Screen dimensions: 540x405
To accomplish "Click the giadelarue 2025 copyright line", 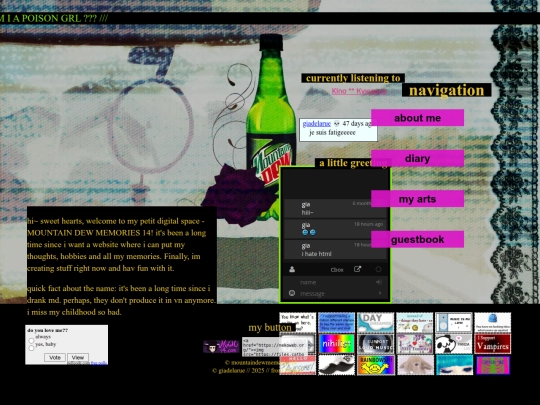I will (246, 371).
